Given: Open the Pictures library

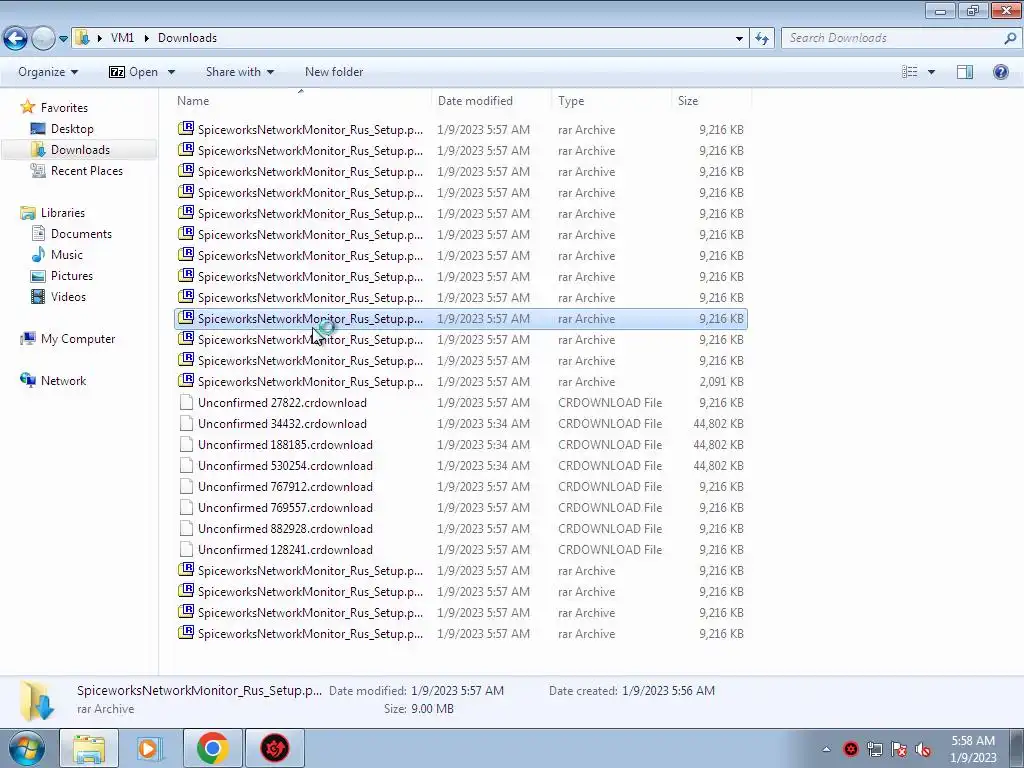Looking at the screenshot, I should (x=72, y=276).
